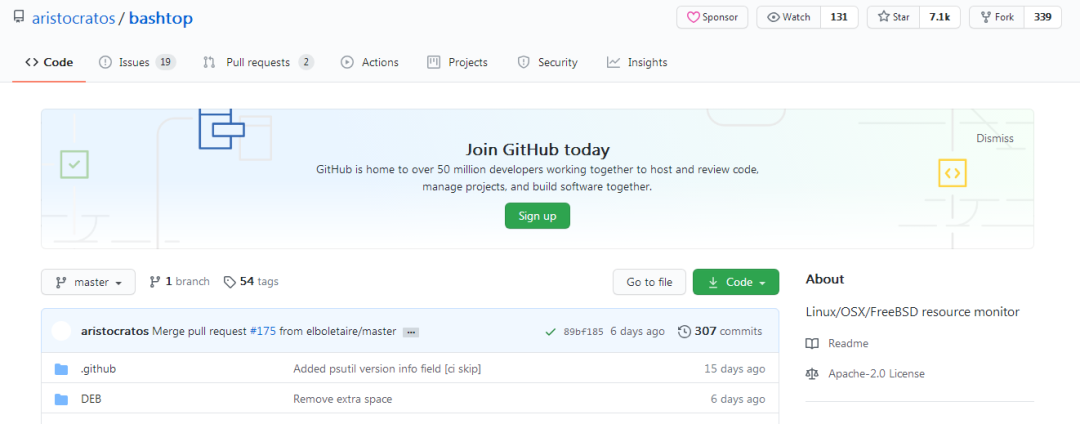The image size is (1080, 424).
Task: Open the DEB folder
Action: point(92,399)
